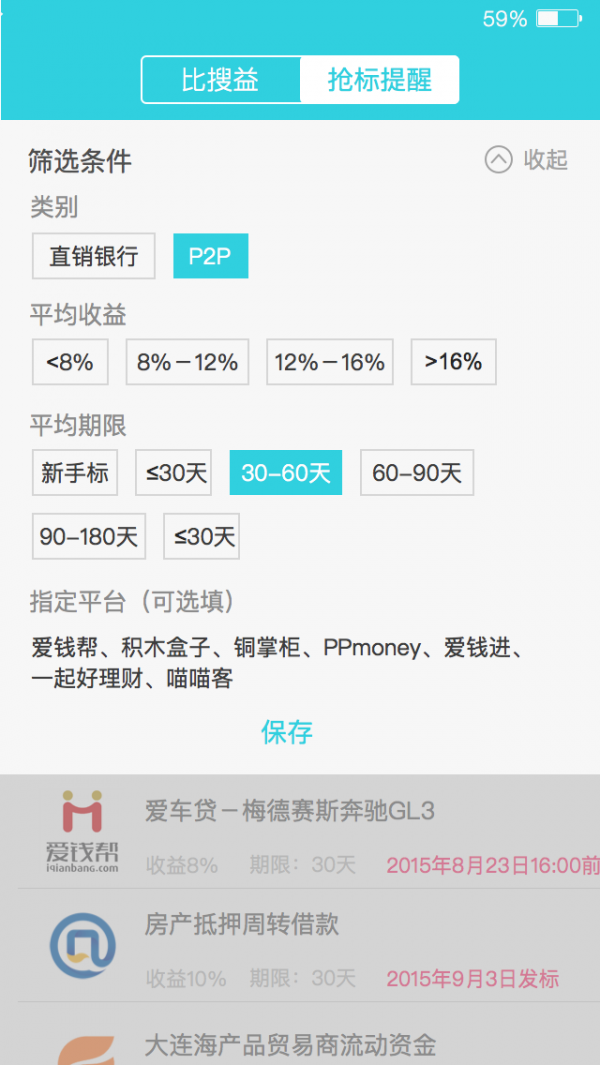The image size is (600, 1065).
Task: Tap the blue circular platform logo
Action: click(82, 945)
